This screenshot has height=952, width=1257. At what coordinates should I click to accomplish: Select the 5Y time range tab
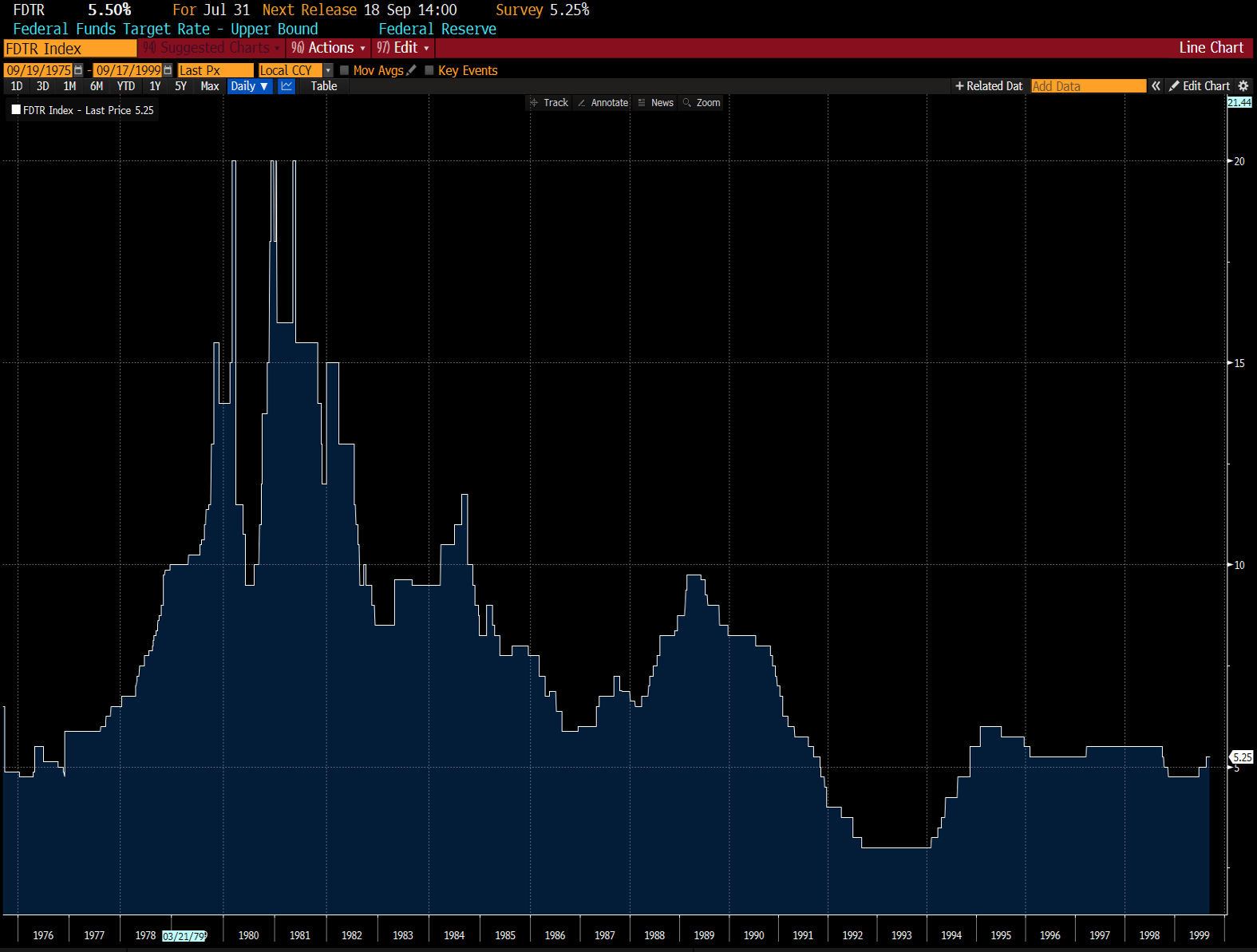pos(181,86)
